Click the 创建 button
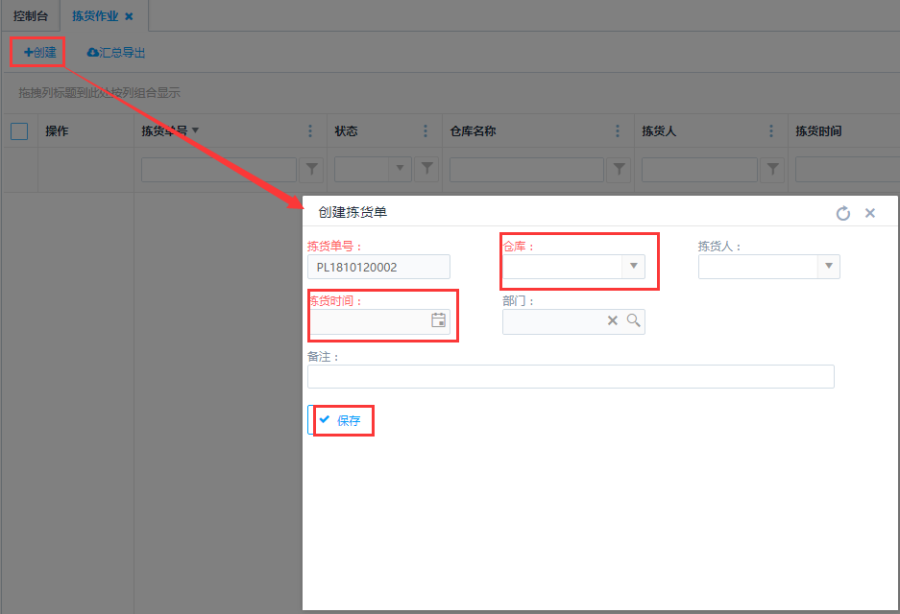The width and height of the screenshot is (900, 614). (x=40, y=52)
